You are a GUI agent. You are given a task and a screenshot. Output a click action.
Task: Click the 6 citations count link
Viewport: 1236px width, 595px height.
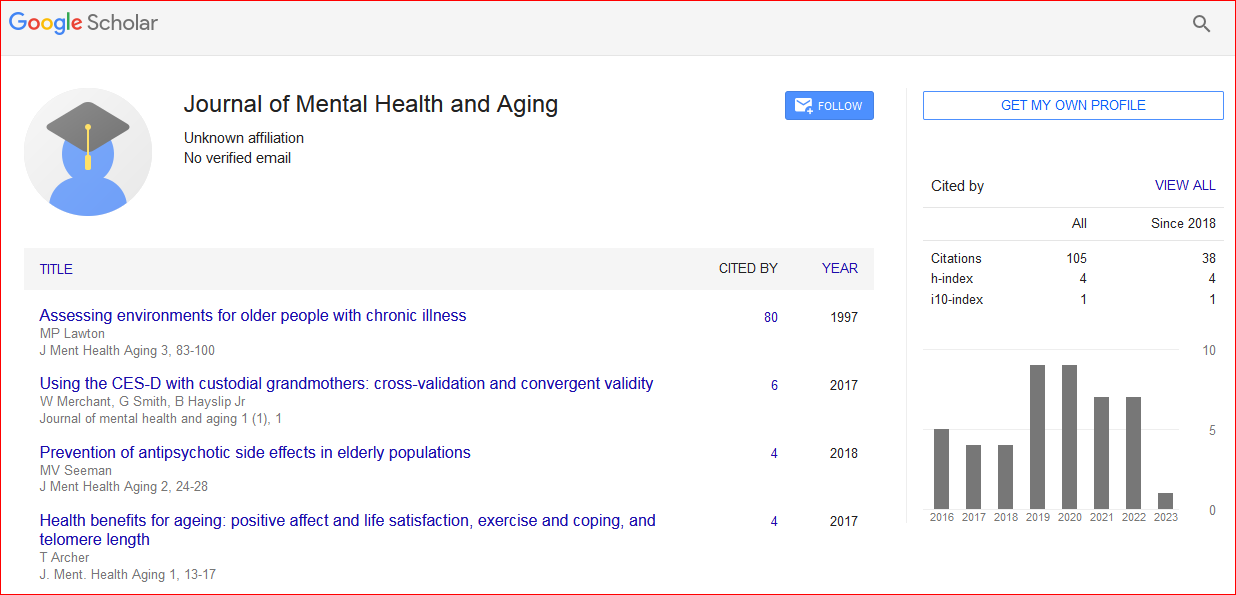[x=774, y=385]
